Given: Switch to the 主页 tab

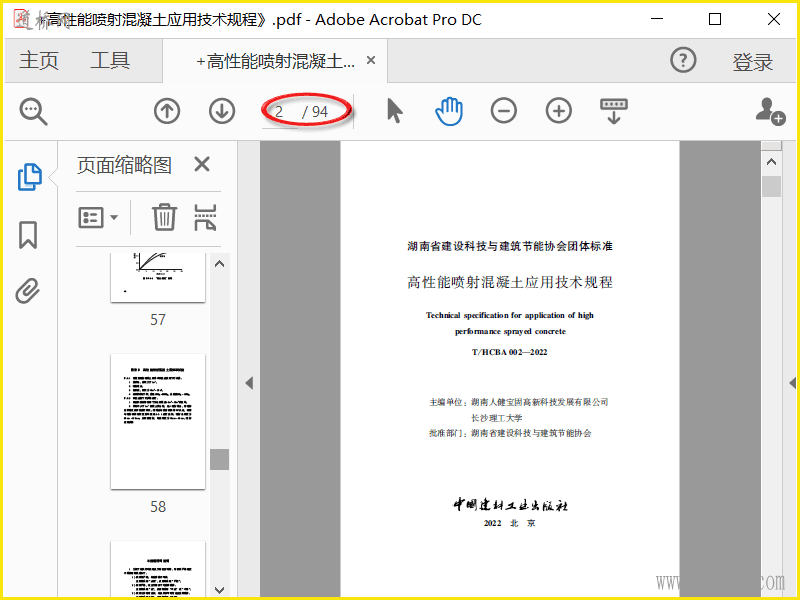Looking at the screenshot, I should [x=39, y=60].
